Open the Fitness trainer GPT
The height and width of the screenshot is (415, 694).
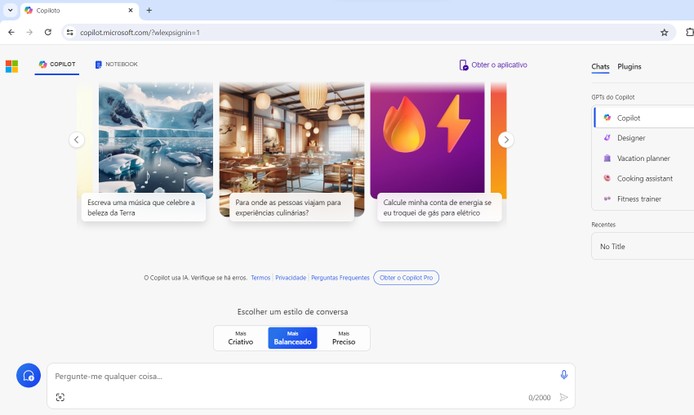pos(644,199)
